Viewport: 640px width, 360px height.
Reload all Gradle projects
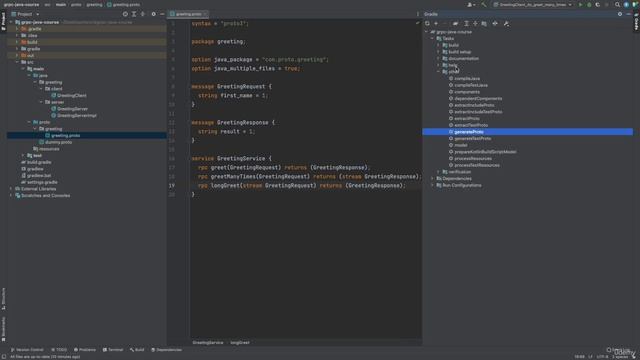427,24
